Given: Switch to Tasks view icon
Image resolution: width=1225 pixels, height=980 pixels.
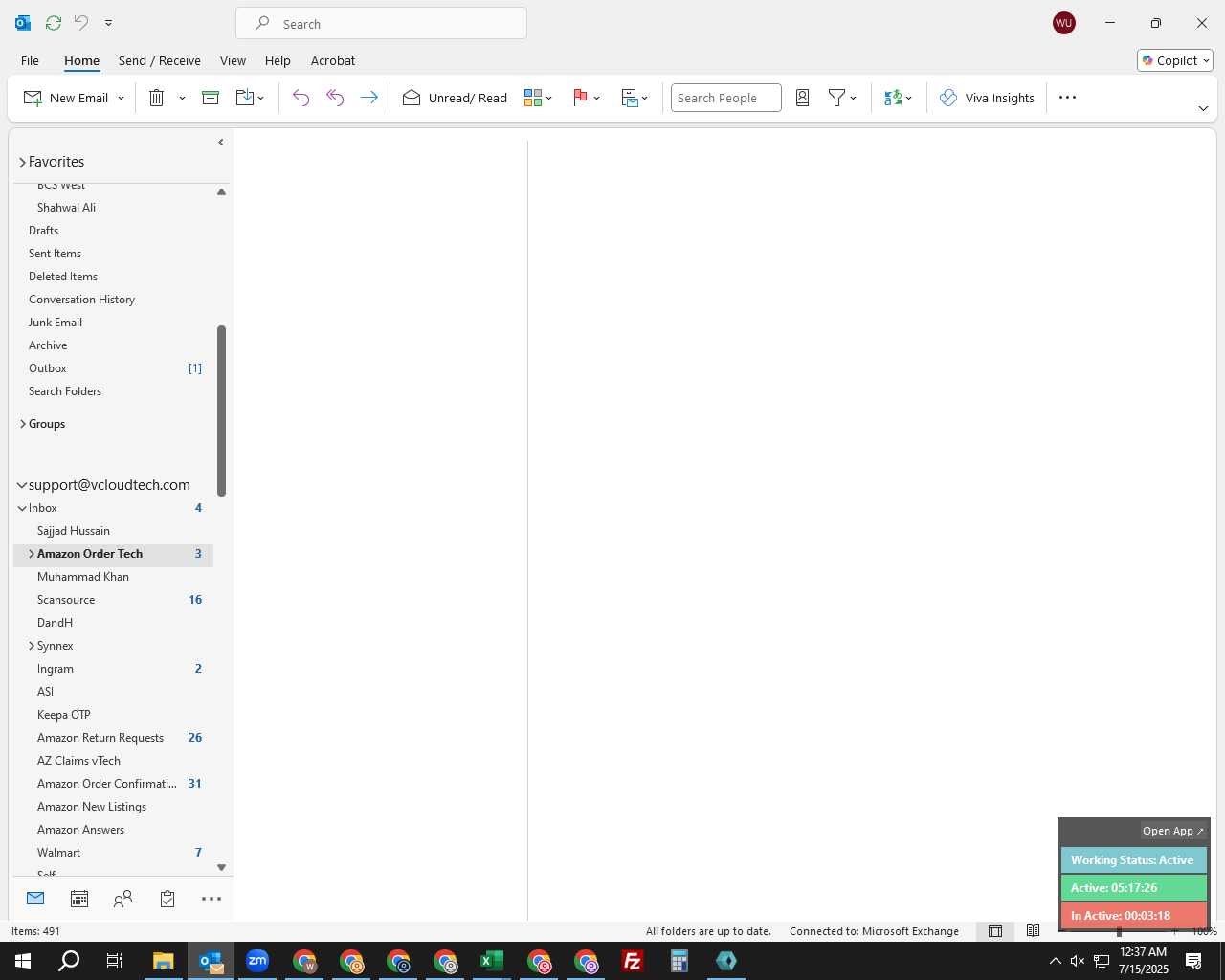Looking at the screenshot, I should 167,899.
